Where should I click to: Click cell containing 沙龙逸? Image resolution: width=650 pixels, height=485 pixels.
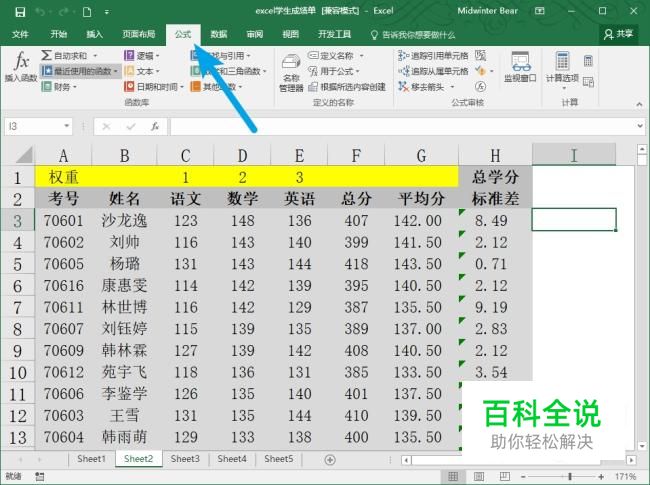point(124,221)
